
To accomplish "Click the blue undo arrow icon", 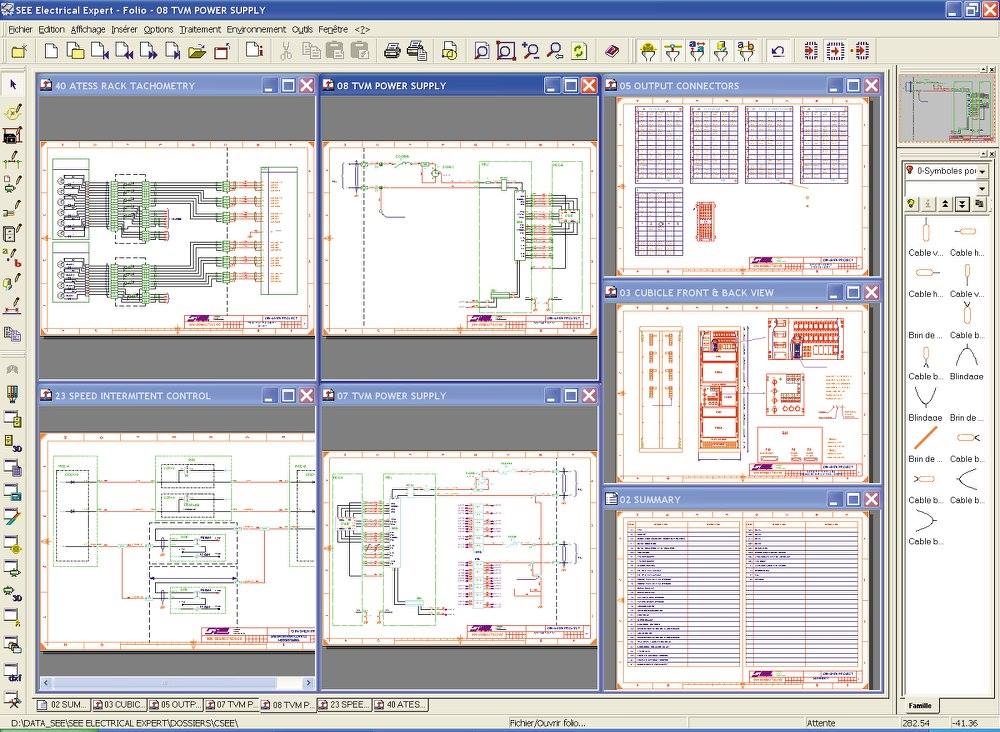I will pos(777,51).
